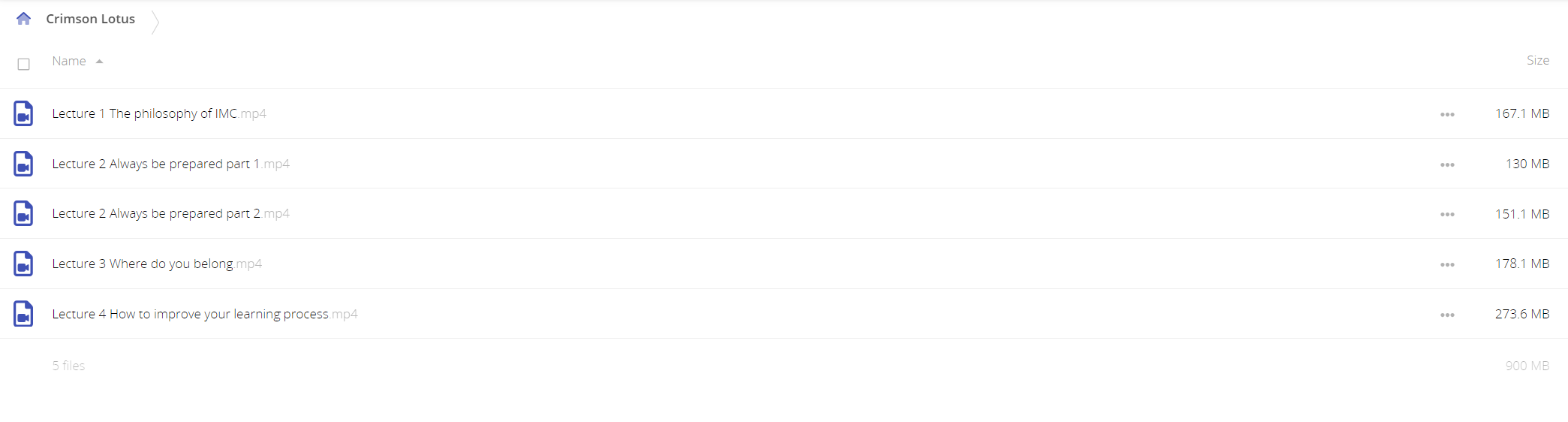Open three-dot menu for Lecture 2 part 1
The height and width of the screenshot is (422, 1568).
pos(1447,164)
